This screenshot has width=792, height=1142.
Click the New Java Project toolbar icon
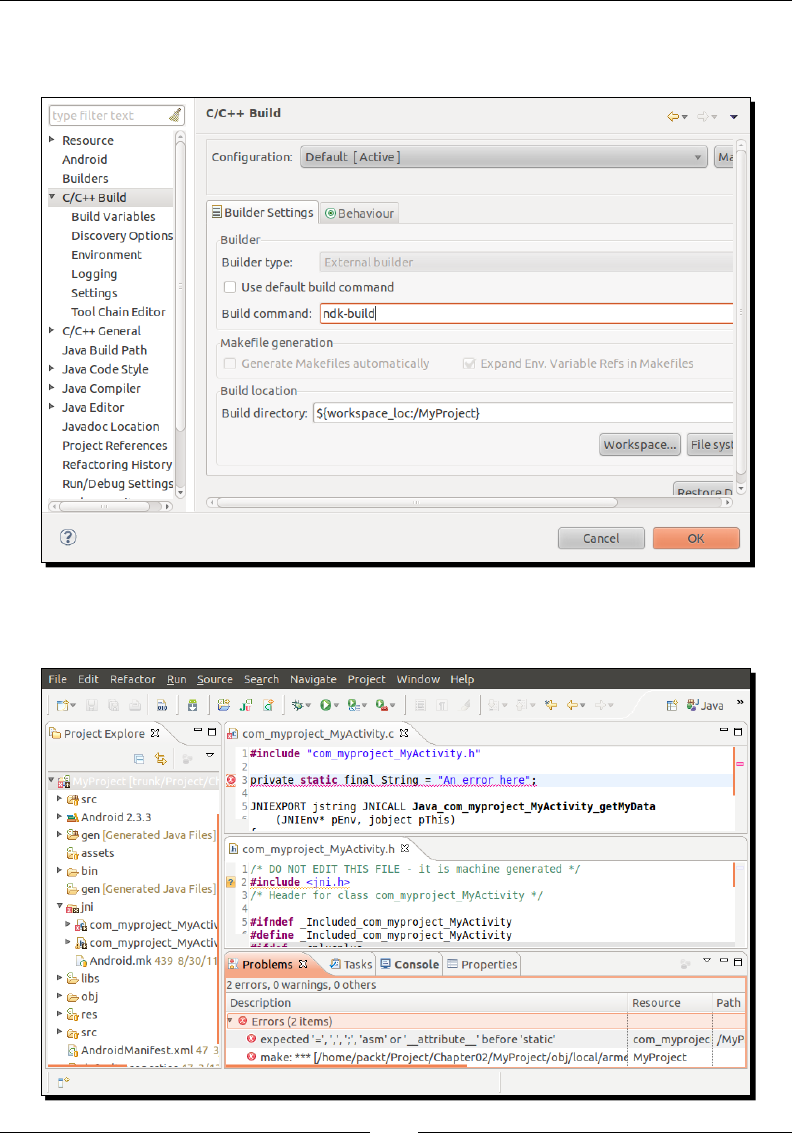click(x=224, y=704)
